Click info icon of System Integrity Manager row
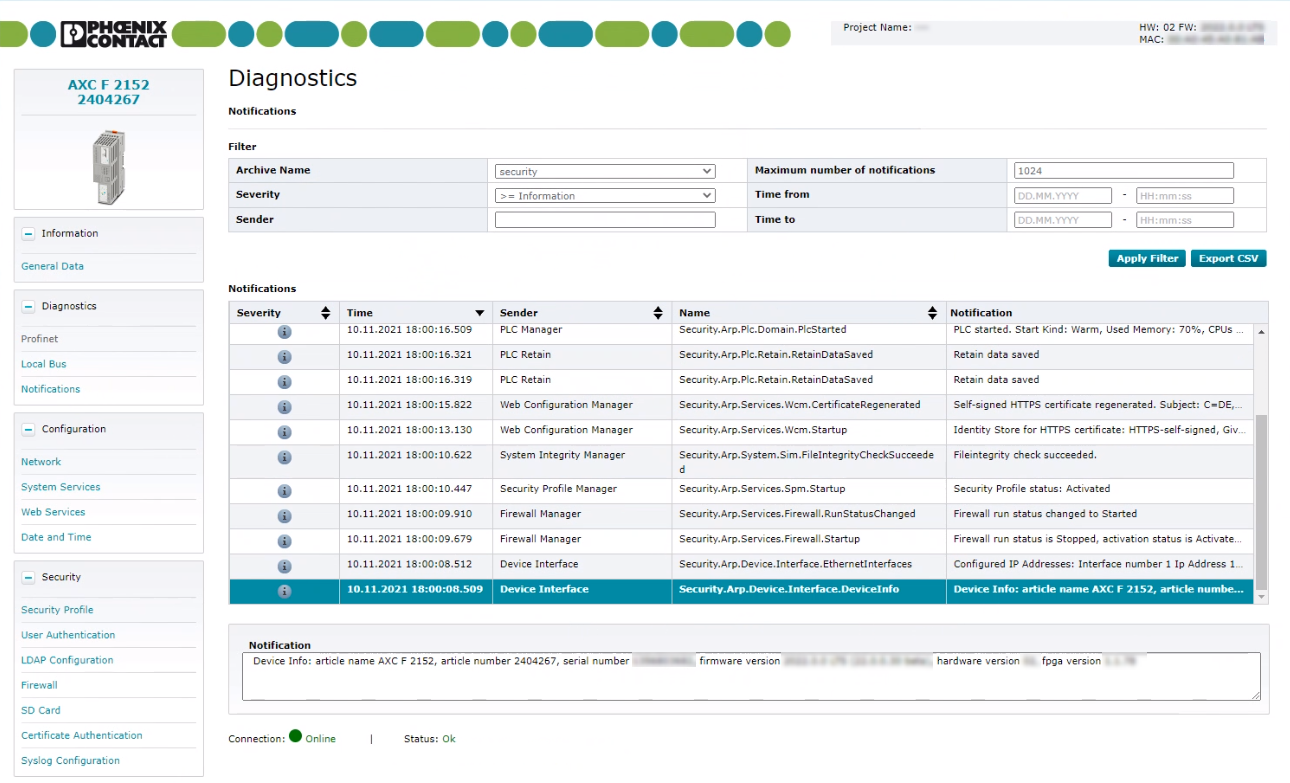The height and width of the screenshot is (783, 1290). (x=284, y=457)
